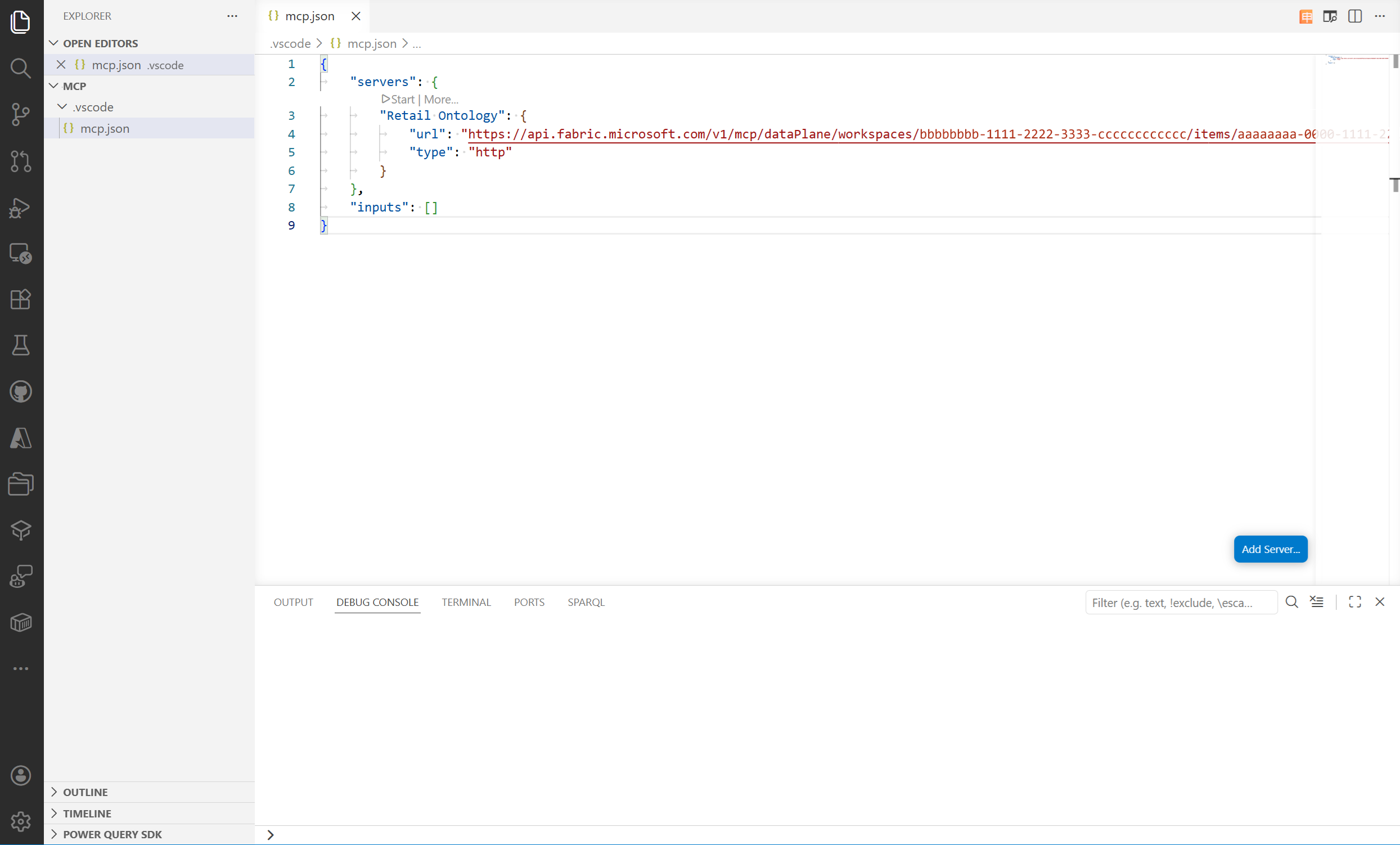Screen dimensions: 1400x845
Task: Click More... code lens link
Action: 441,100
